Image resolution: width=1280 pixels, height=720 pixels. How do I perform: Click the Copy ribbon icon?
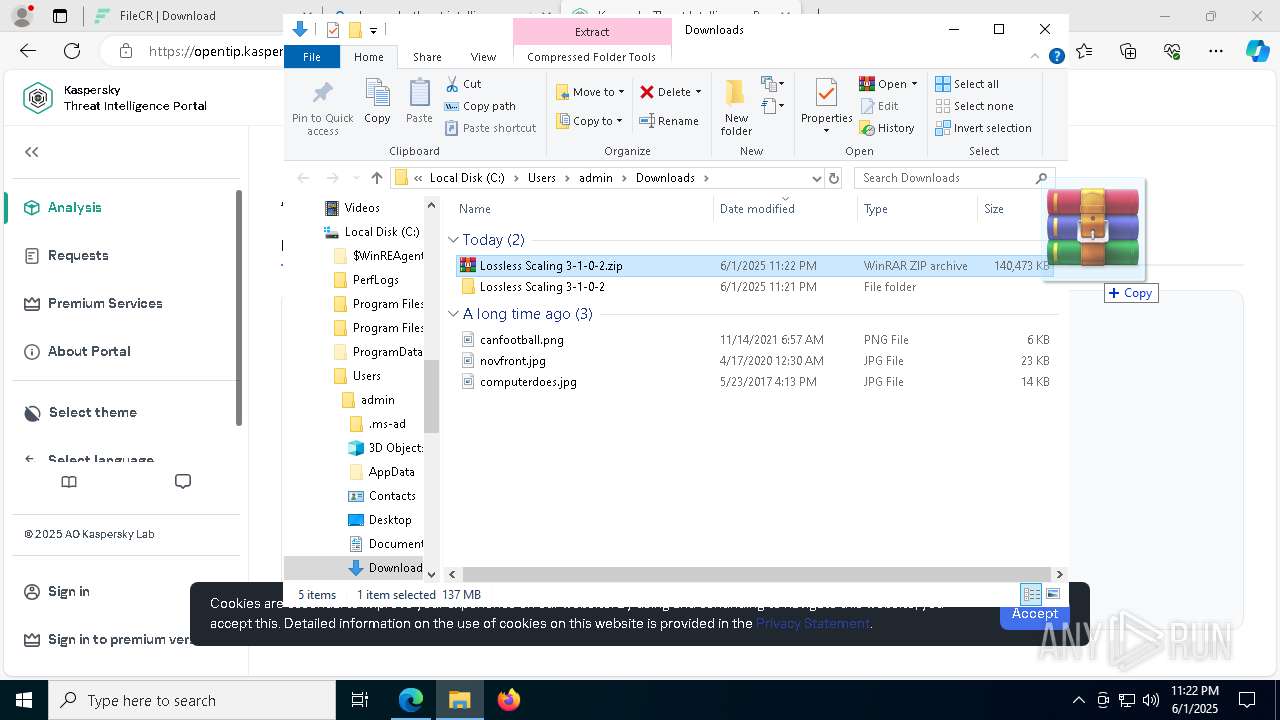coord(377,102)
